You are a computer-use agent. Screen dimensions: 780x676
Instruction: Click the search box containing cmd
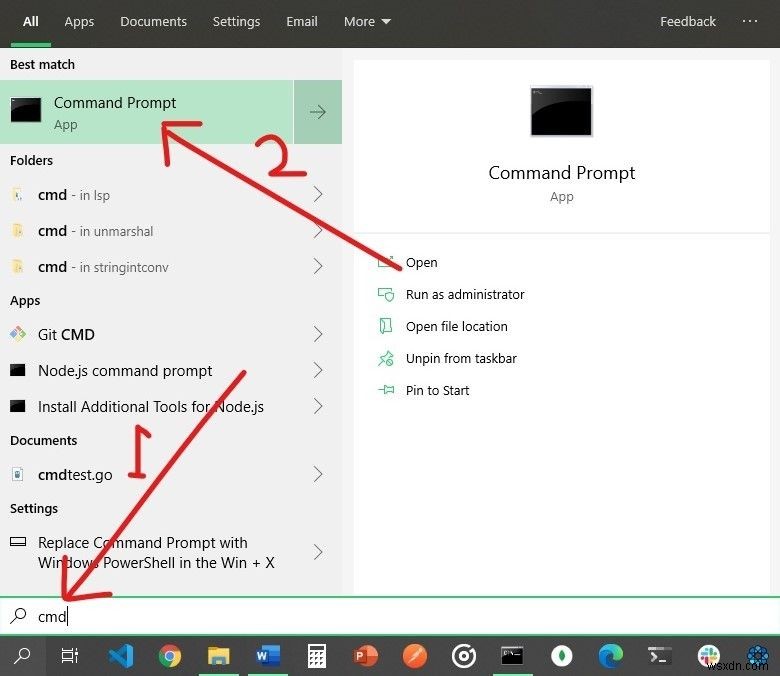point(390,616)
